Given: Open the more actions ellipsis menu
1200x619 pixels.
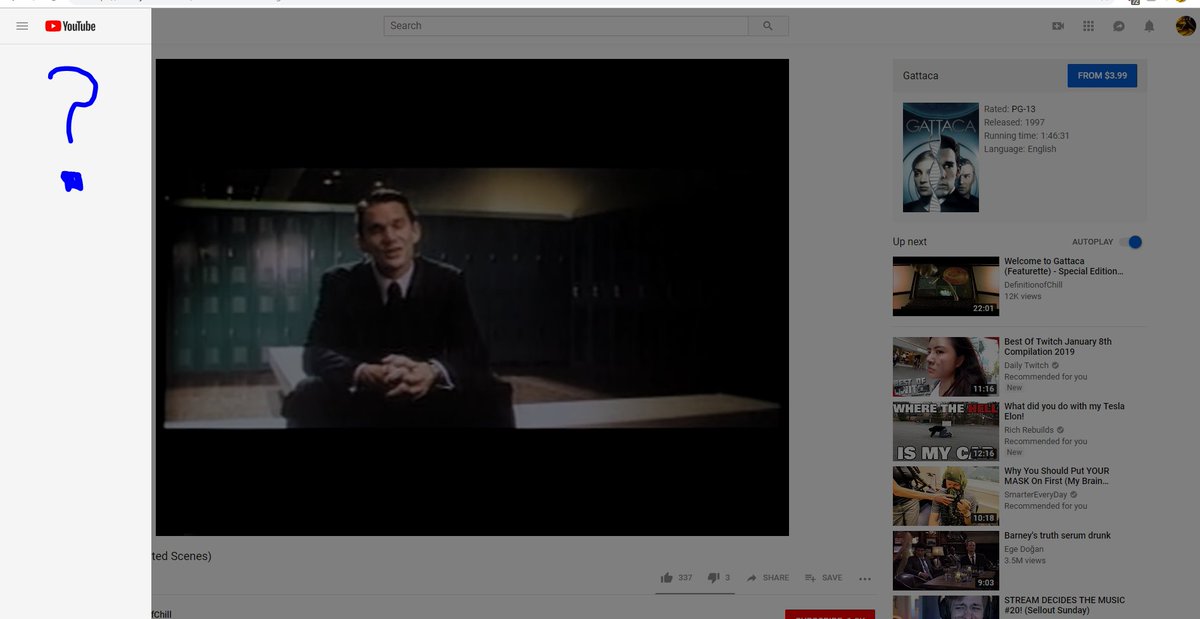Looking at the screenshot, I should 865,579.
